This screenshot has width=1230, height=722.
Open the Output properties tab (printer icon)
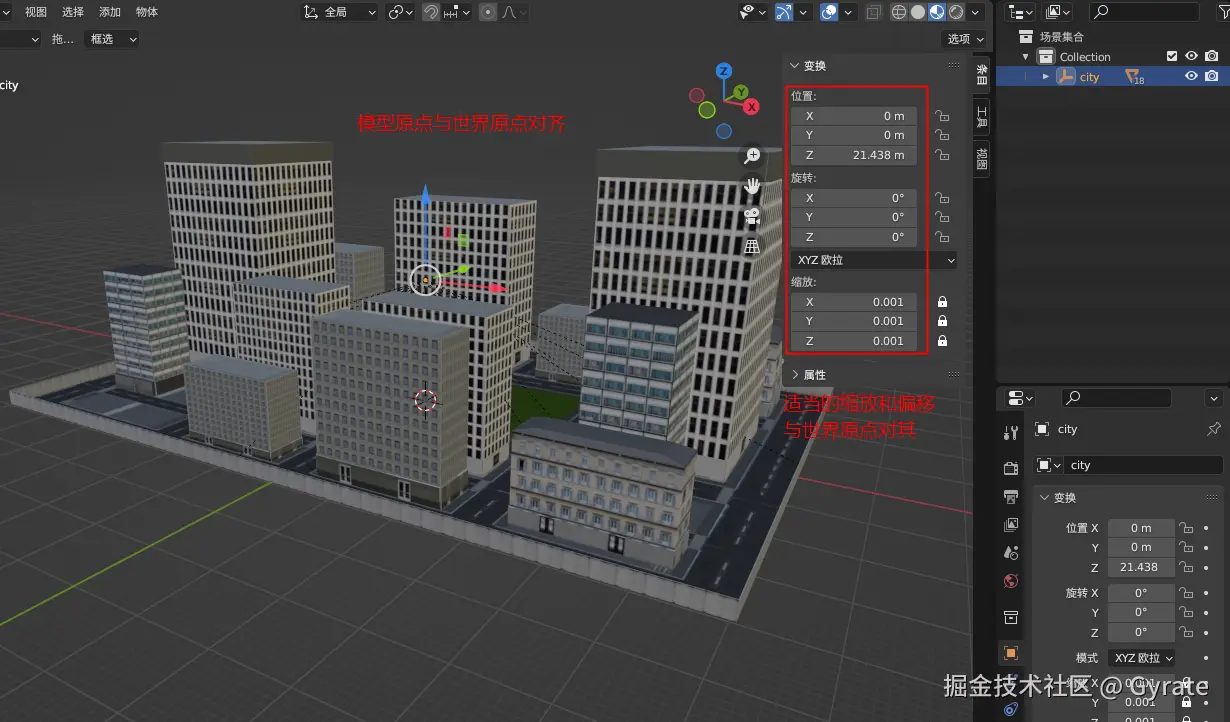[x=1010, y=497]
